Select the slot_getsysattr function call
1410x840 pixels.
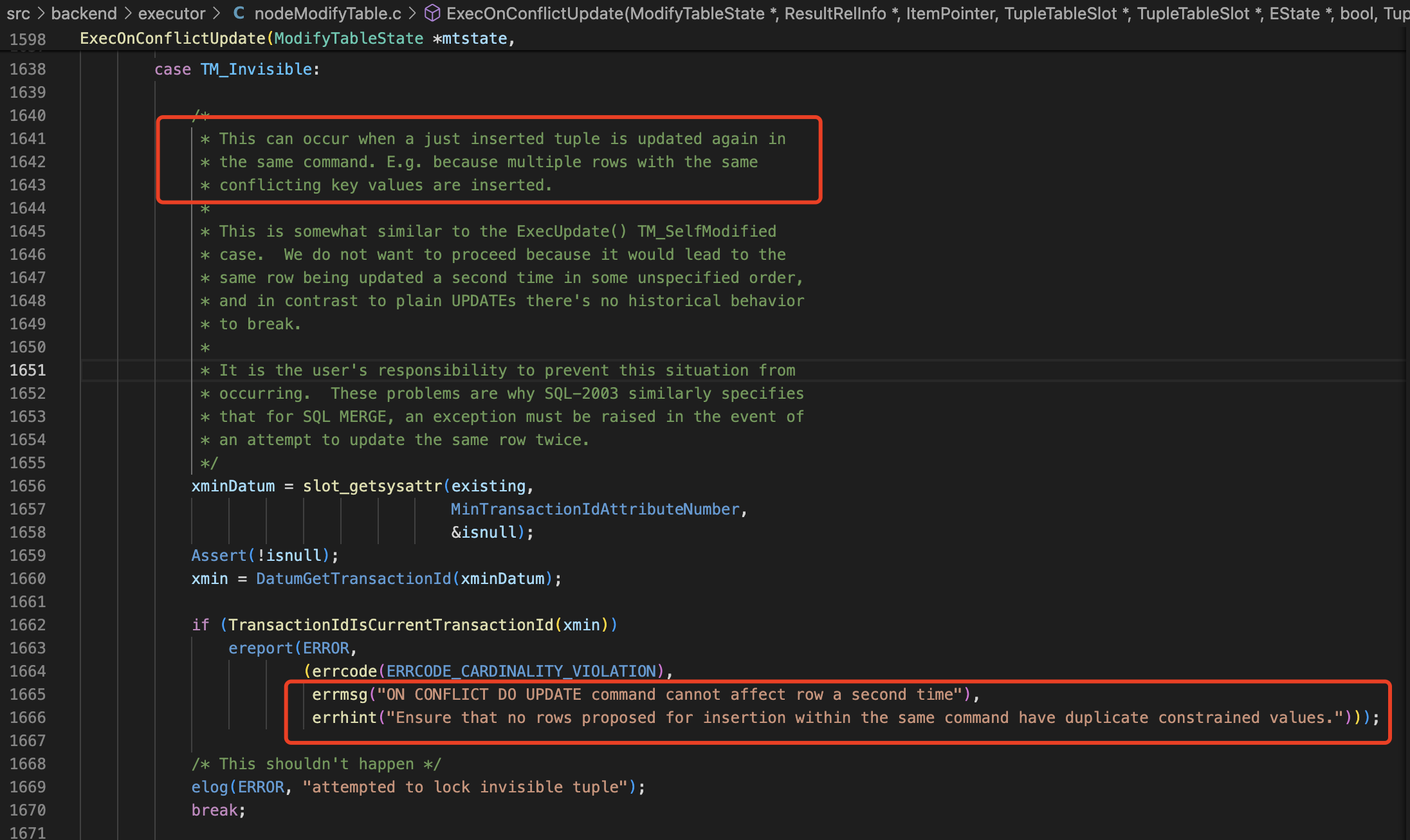372,486
